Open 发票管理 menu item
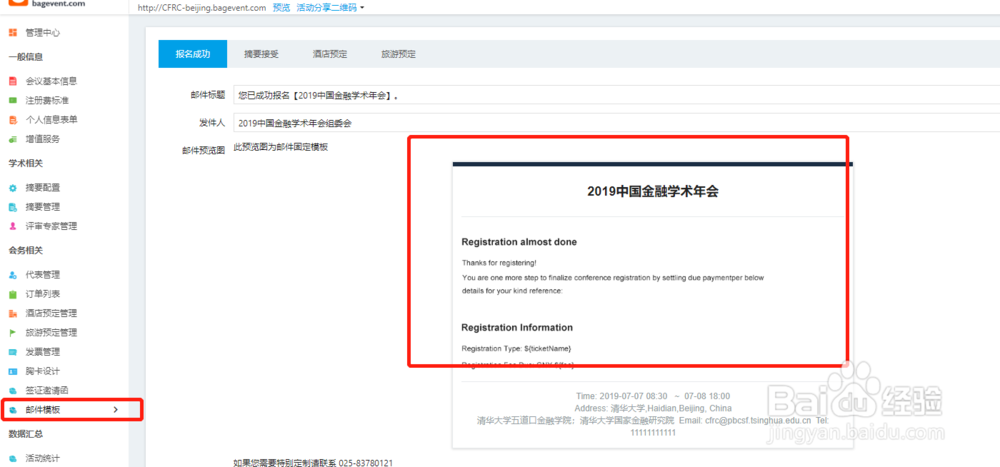This screenshot has width=1000, height=467. (43, 352)
